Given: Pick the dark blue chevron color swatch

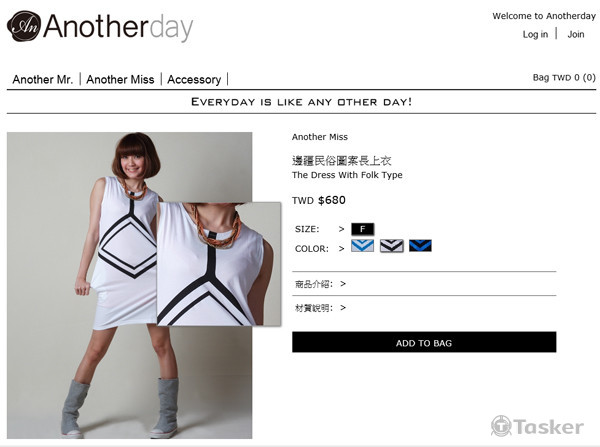Looking at the screenshot, I should coord(420,246).
